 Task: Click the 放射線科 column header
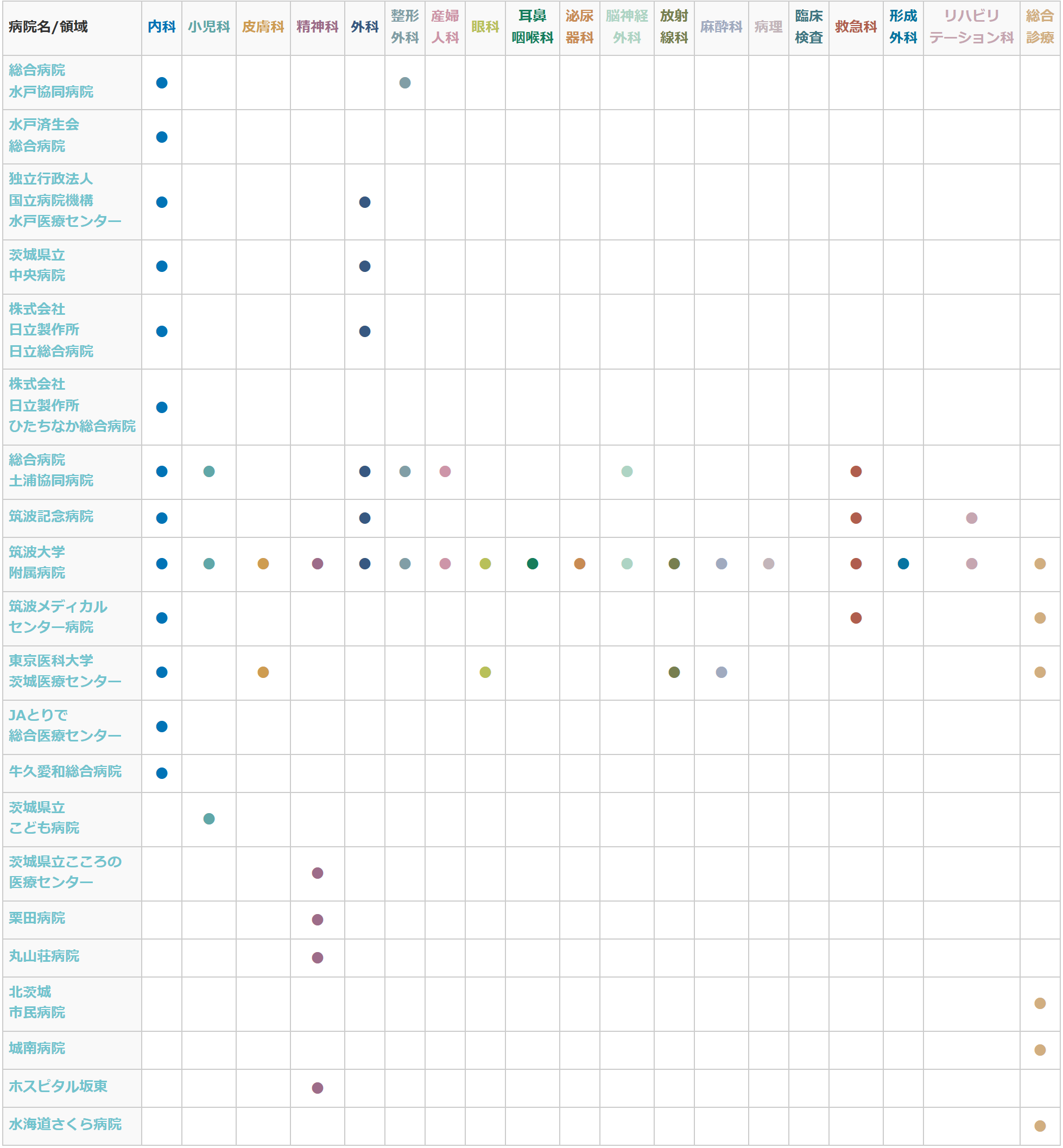[674, 27]
